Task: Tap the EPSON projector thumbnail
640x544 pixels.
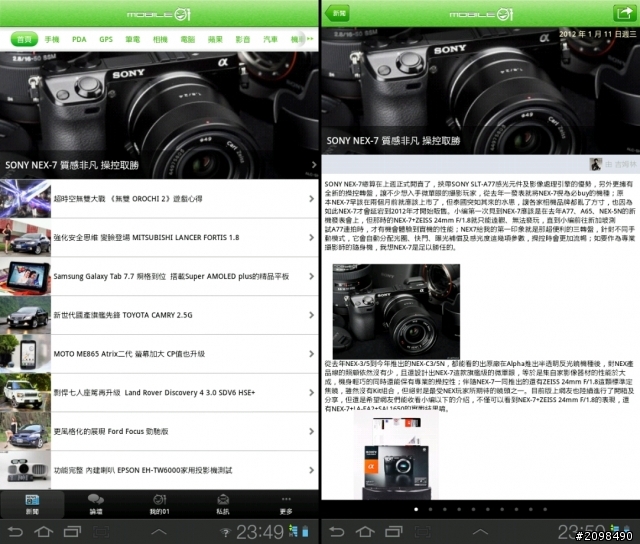Action: [x=25, y=470]
